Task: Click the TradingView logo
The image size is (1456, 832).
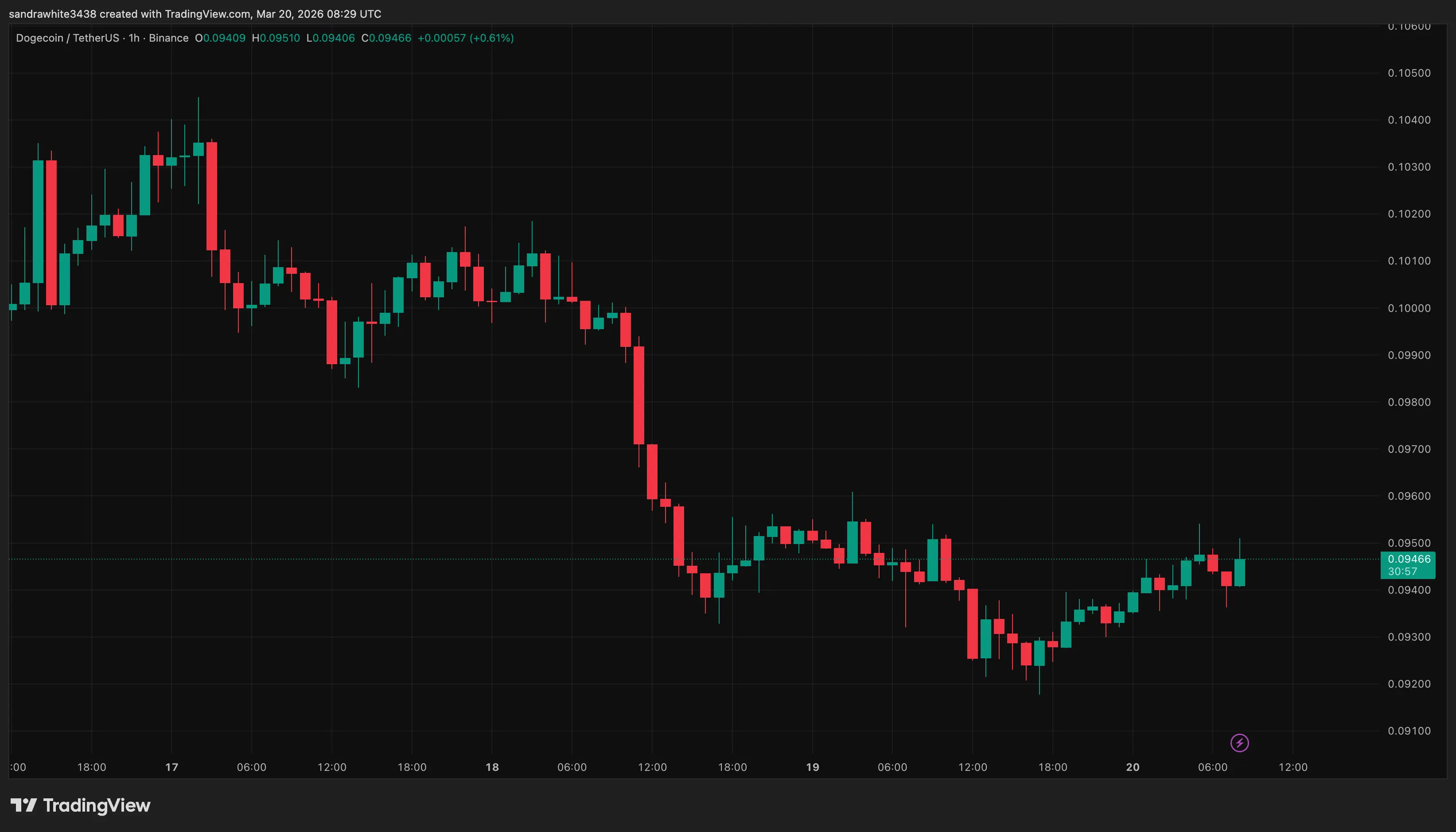Action: click(81, 806)
